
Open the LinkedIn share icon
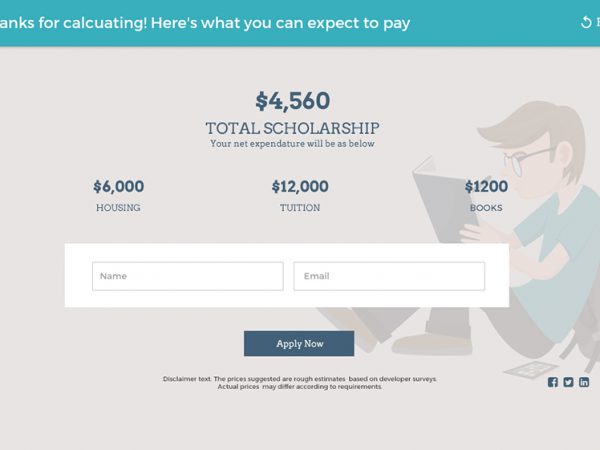pyautogui.click(x=584, y=382)
